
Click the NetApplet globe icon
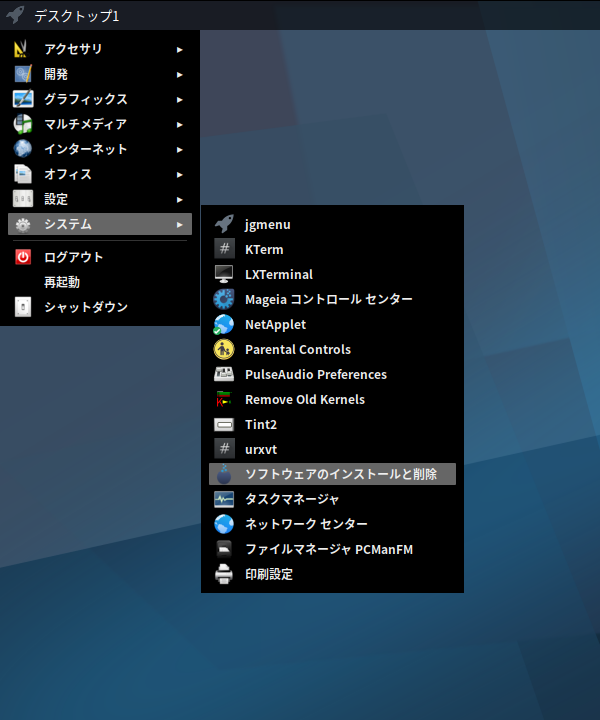click(224, 325)
